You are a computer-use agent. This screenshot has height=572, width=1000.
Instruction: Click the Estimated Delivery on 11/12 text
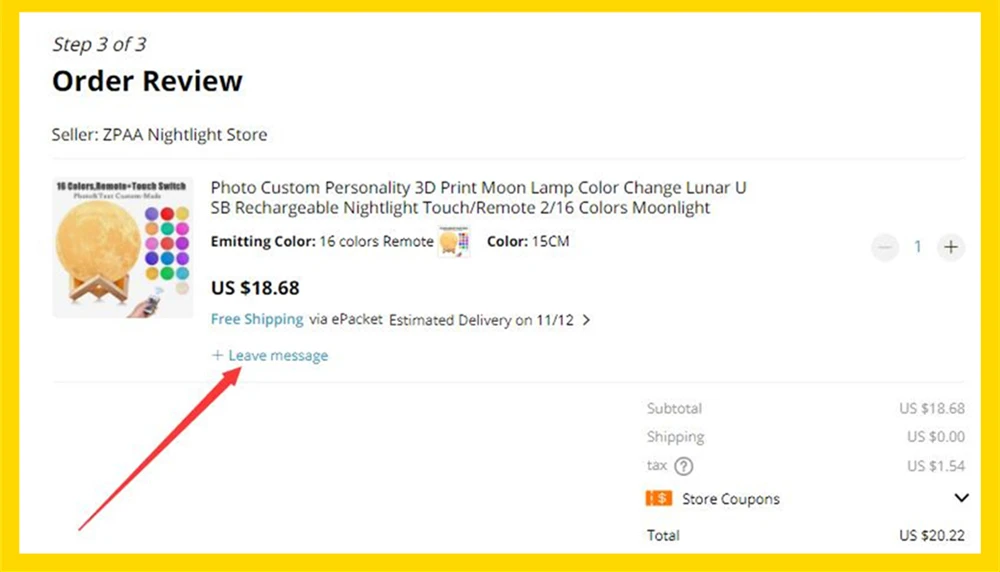tap(482, 320)
